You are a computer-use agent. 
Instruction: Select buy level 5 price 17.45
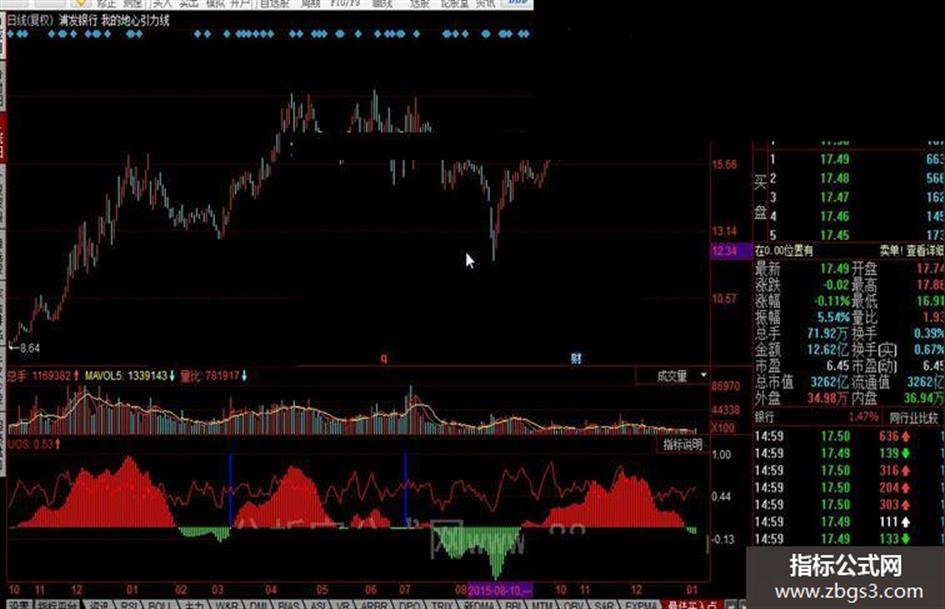point(834,235)
